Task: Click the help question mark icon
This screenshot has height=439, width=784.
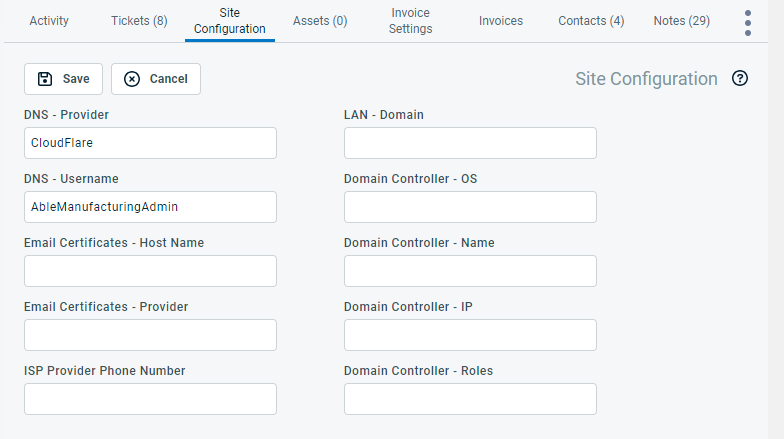Action: coord(740,79)
